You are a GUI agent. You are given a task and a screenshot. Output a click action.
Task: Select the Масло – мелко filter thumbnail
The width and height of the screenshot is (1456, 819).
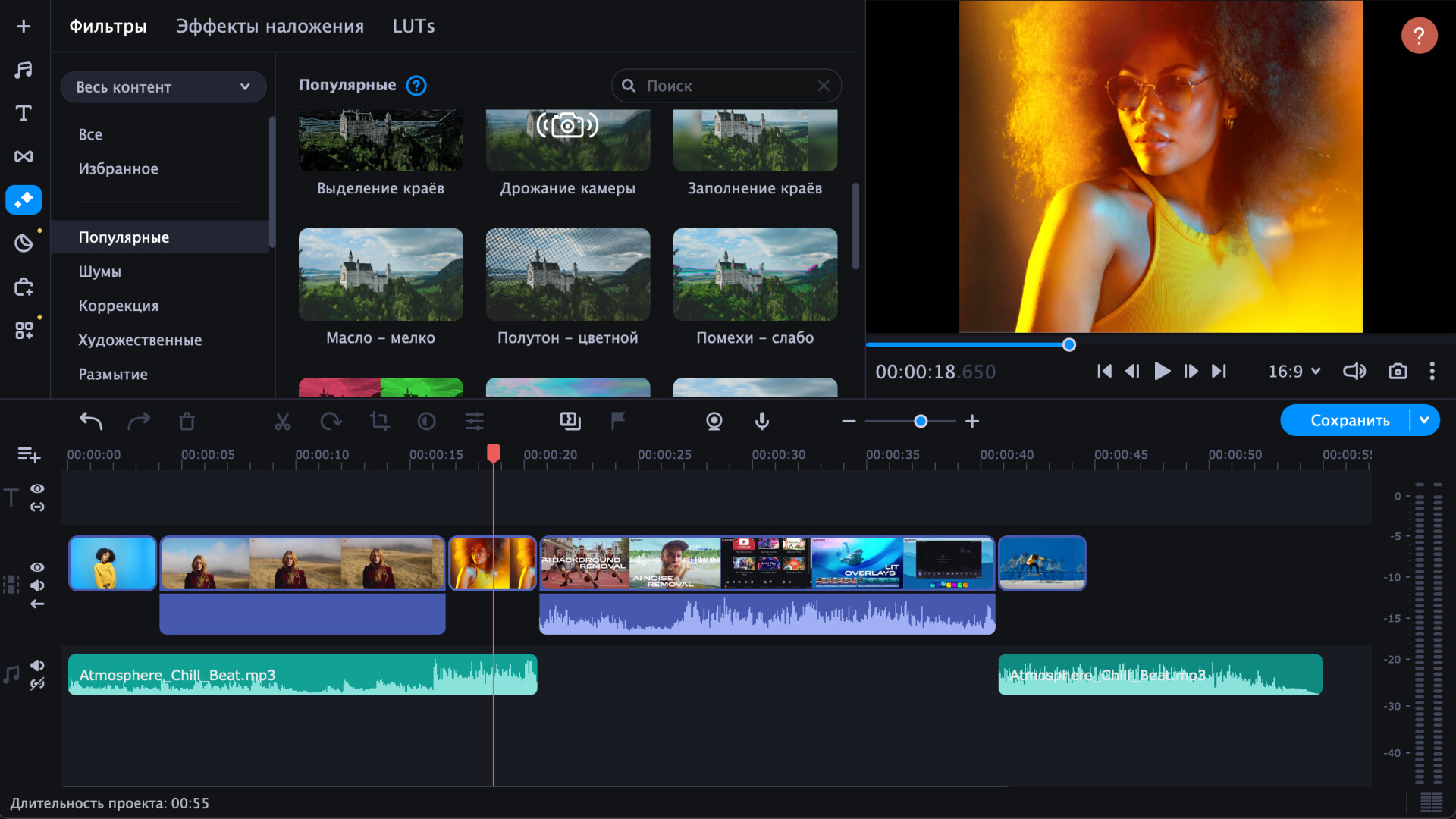pyautogui.click(x=380, y=275)
